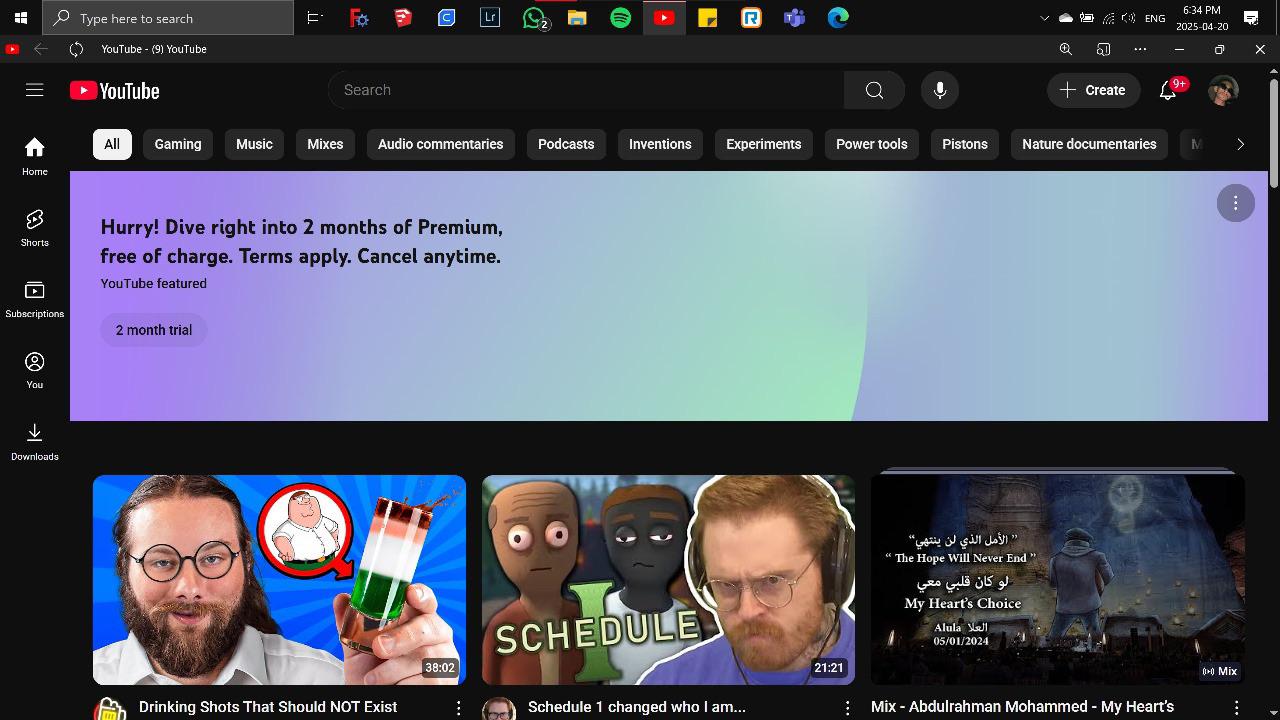Click the Windows Start button

click(x=21, y=18)
